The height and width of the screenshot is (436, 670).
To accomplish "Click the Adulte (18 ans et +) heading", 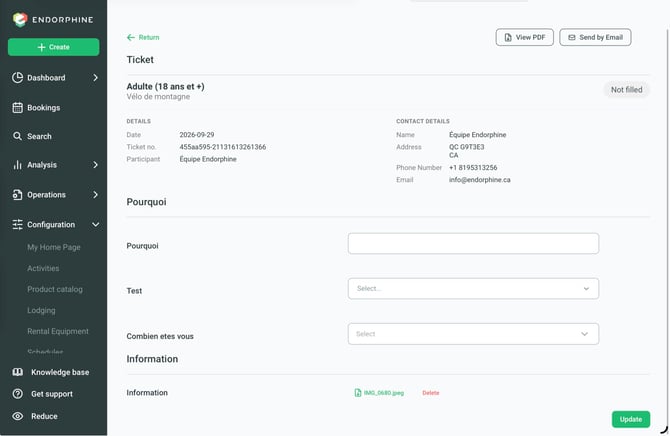I will tap(165, 86).
